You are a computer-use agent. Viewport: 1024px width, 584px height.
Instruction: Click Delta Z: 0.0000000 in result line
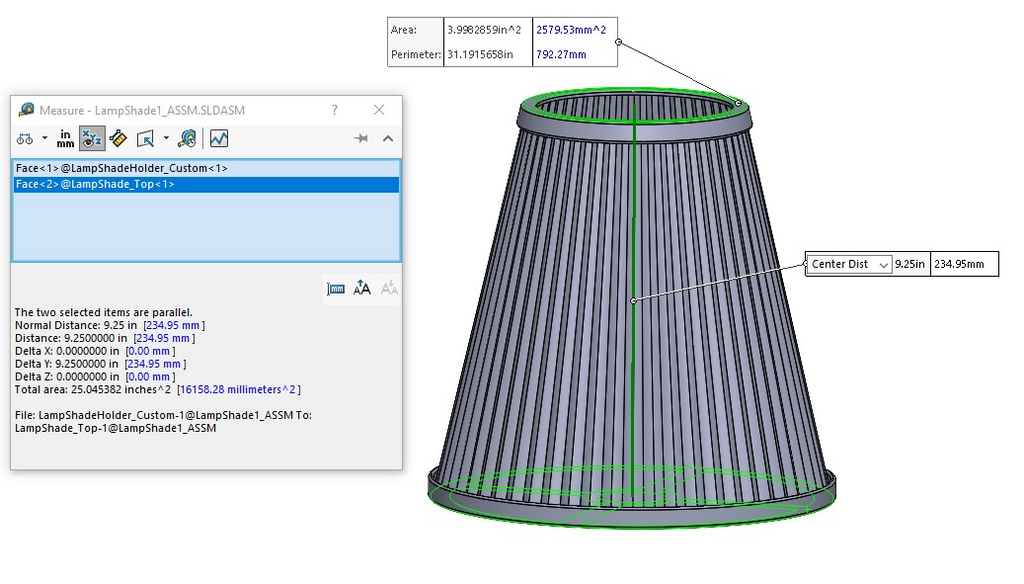[x=95, y=376]
